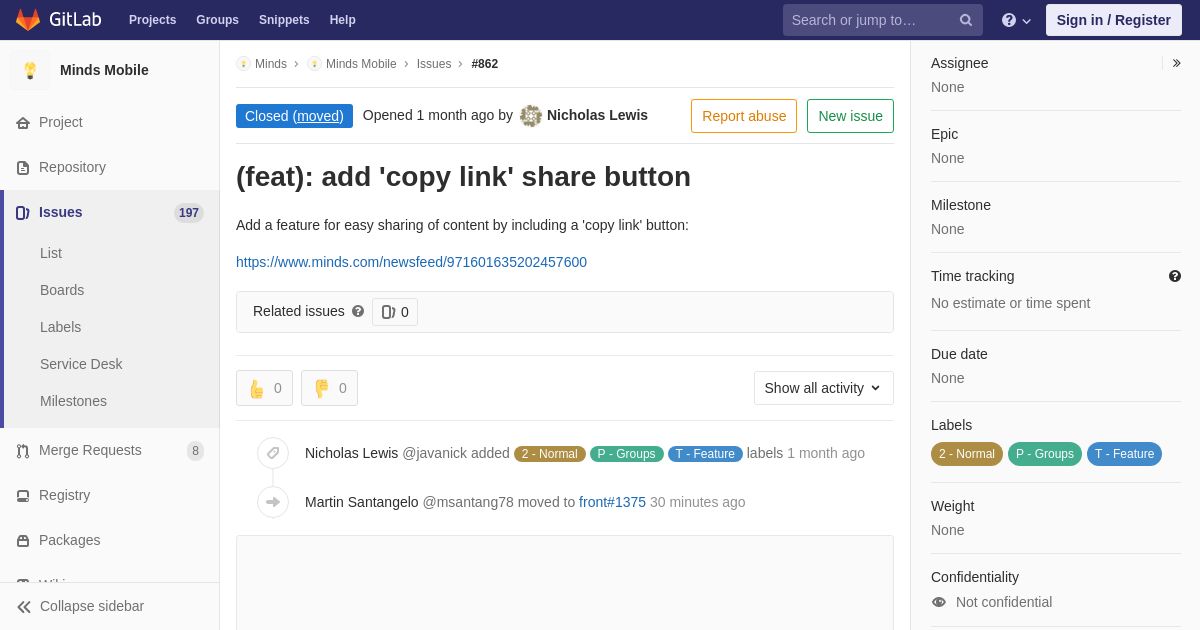Click Minds breadcrumb link
1200x630 pixels.
(271, 64)
